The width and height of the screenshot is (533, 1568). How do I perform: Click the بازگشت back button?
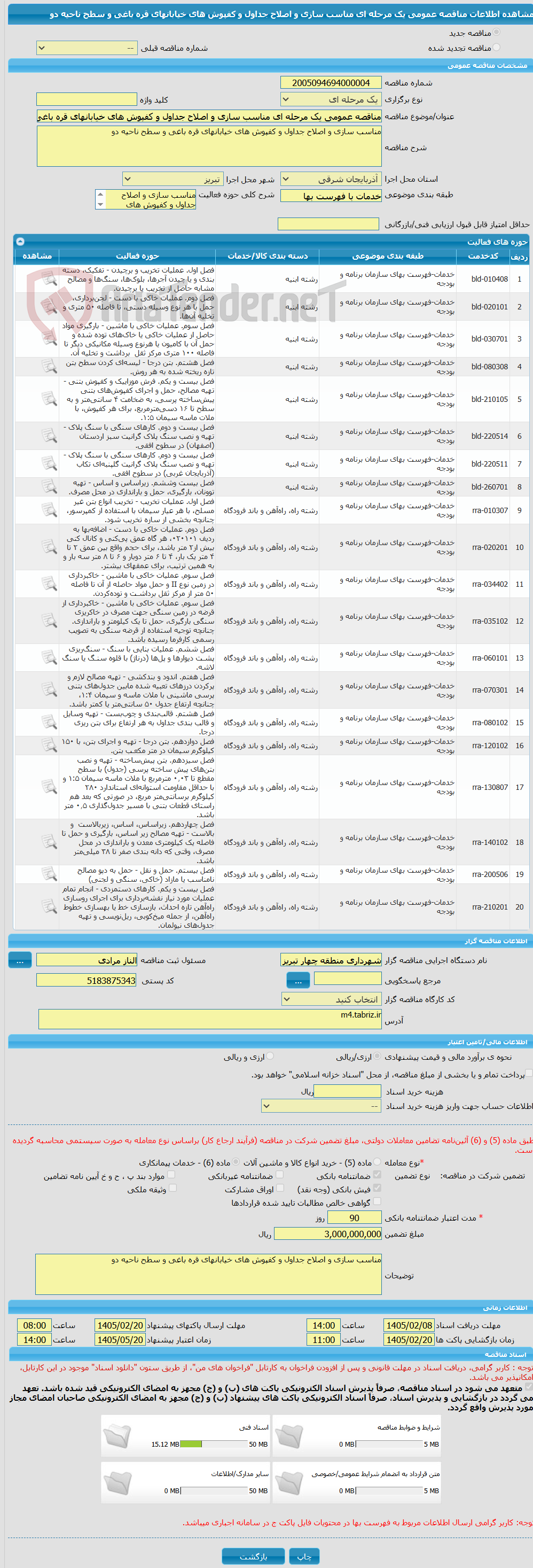point(253,1556)
